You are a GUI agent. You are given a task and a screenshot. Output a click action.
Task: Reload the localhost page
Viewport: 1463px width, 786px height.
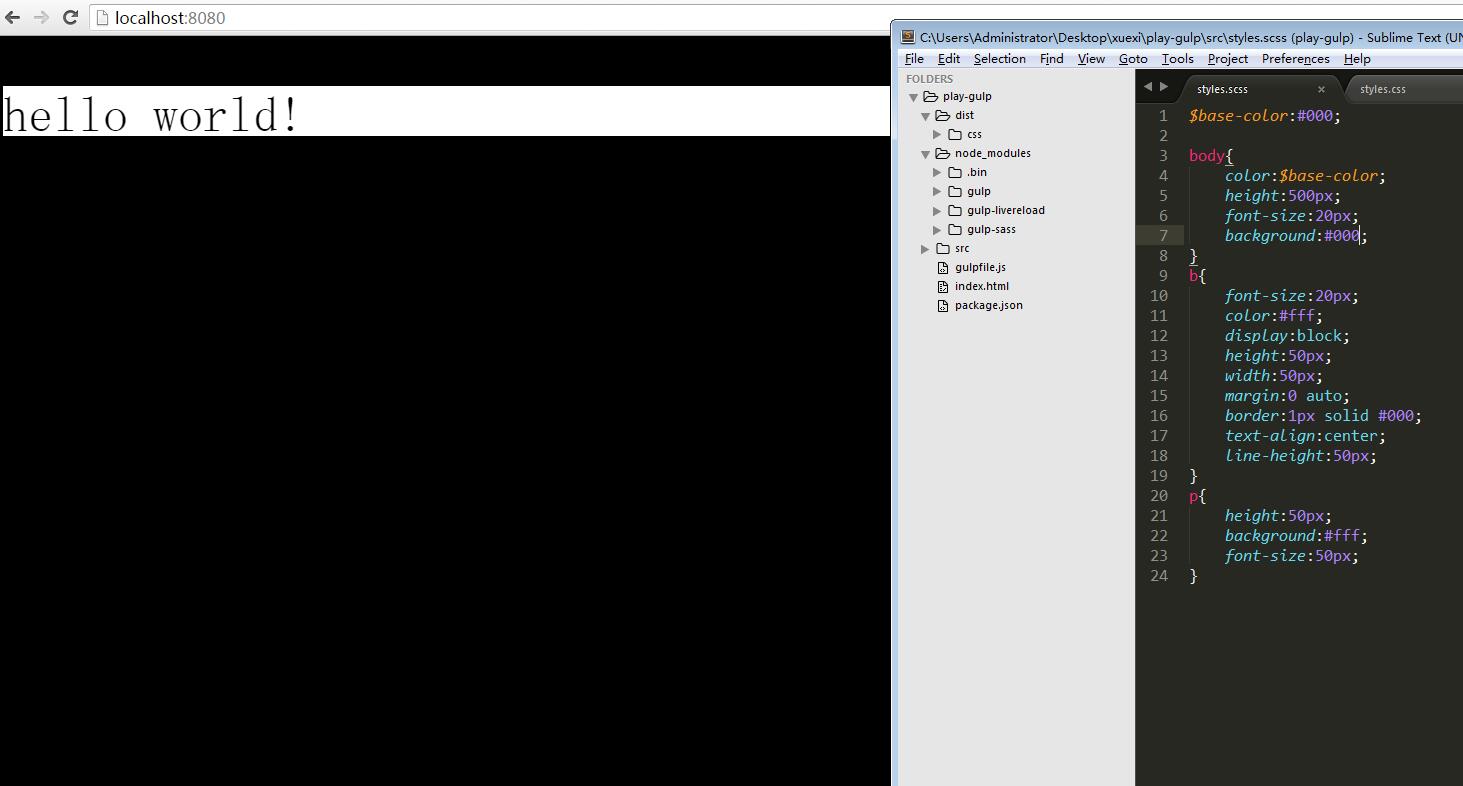tap(70, 17)
